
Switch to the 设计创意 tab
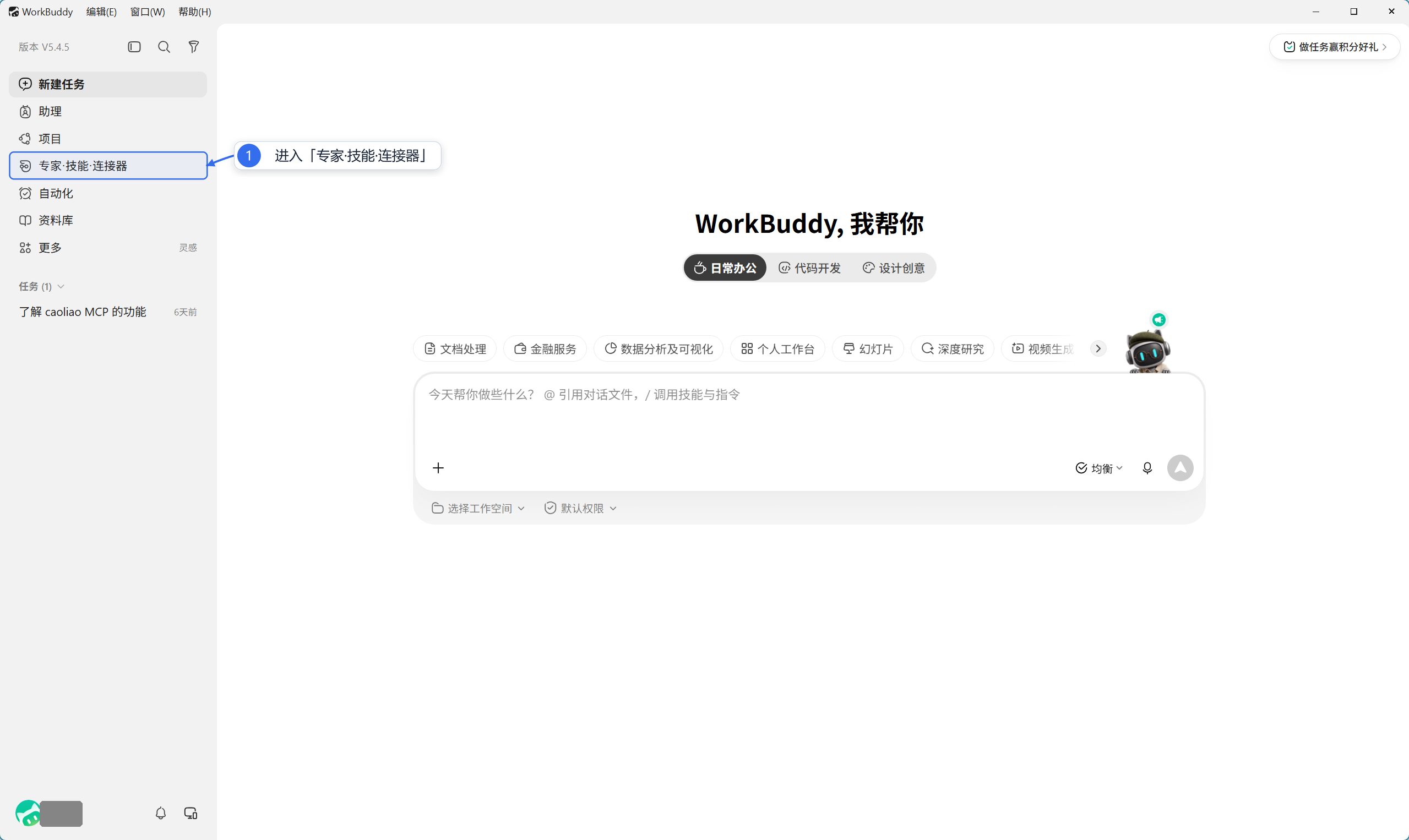pos(893,268)
